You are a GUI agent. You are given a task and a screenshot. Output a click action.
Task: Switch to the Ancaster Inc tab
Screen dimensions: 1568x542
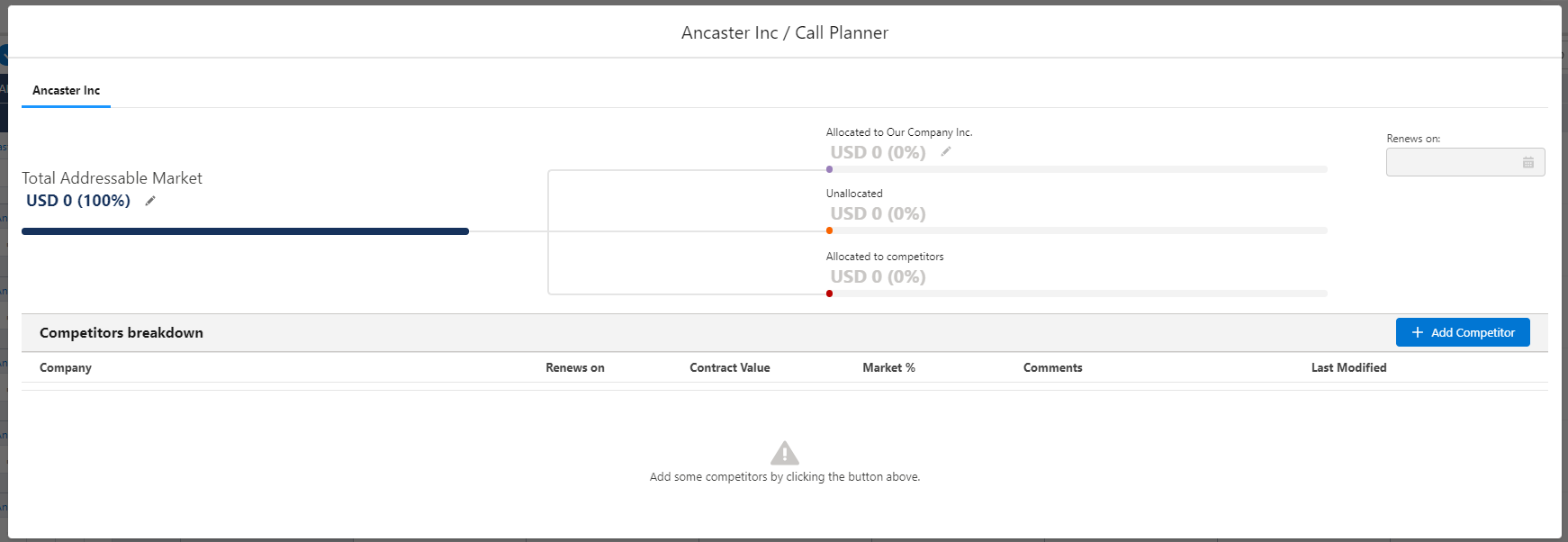point(66,91)
